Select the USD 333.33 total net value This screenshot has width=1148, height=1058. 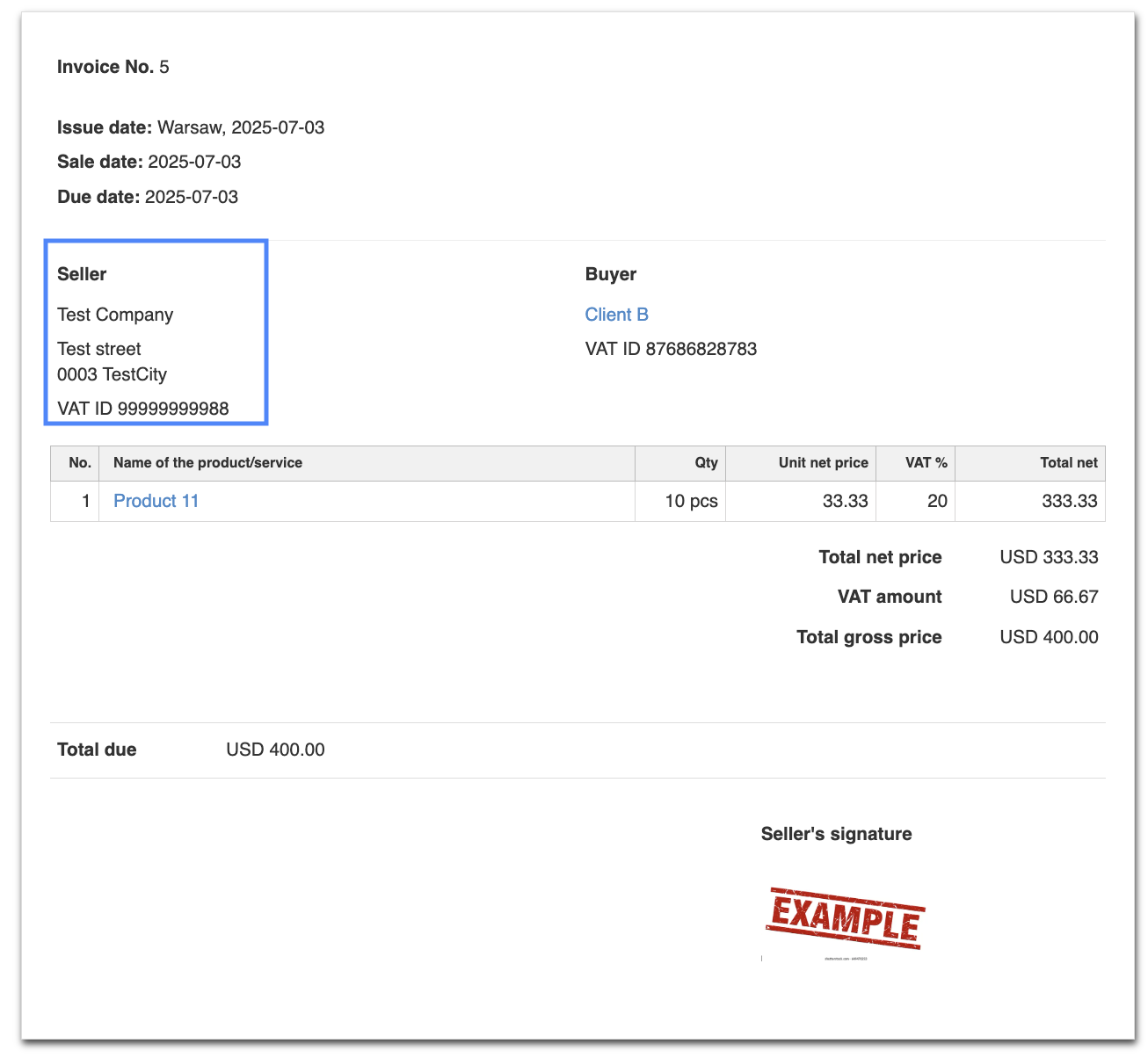pyautogui.click(x=1049, y=557)
